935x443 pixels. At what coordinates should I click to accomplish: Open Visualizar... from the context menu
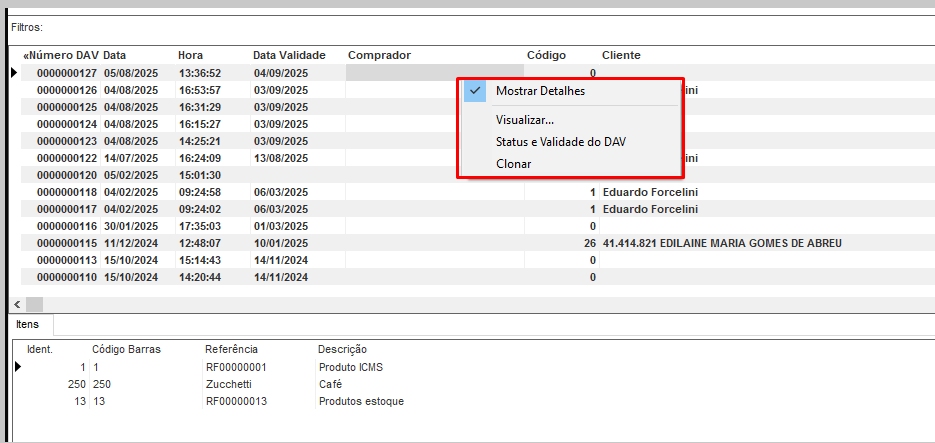click(x=524, y=120)
